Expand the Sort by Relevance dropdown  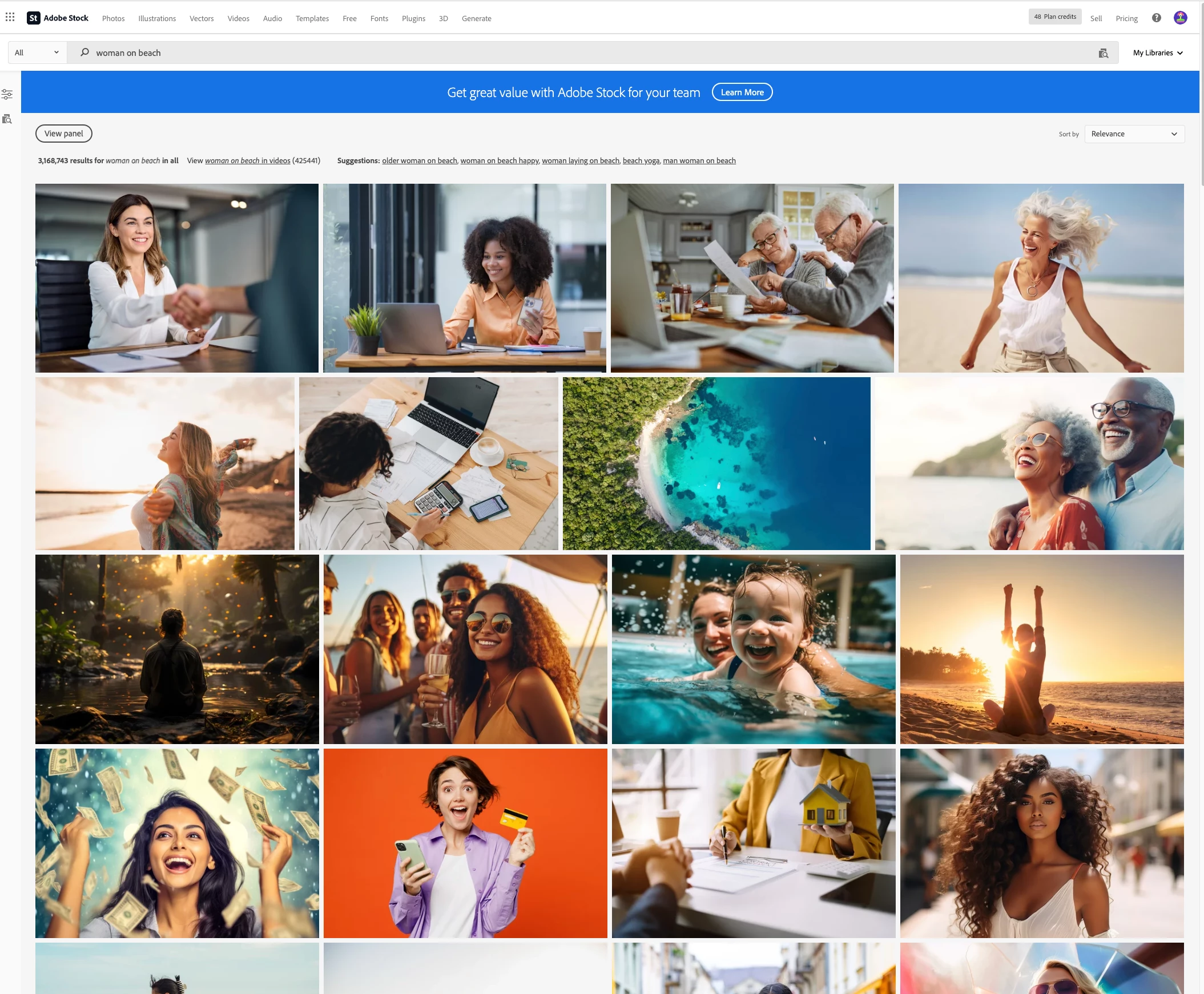pos(1134,134)
